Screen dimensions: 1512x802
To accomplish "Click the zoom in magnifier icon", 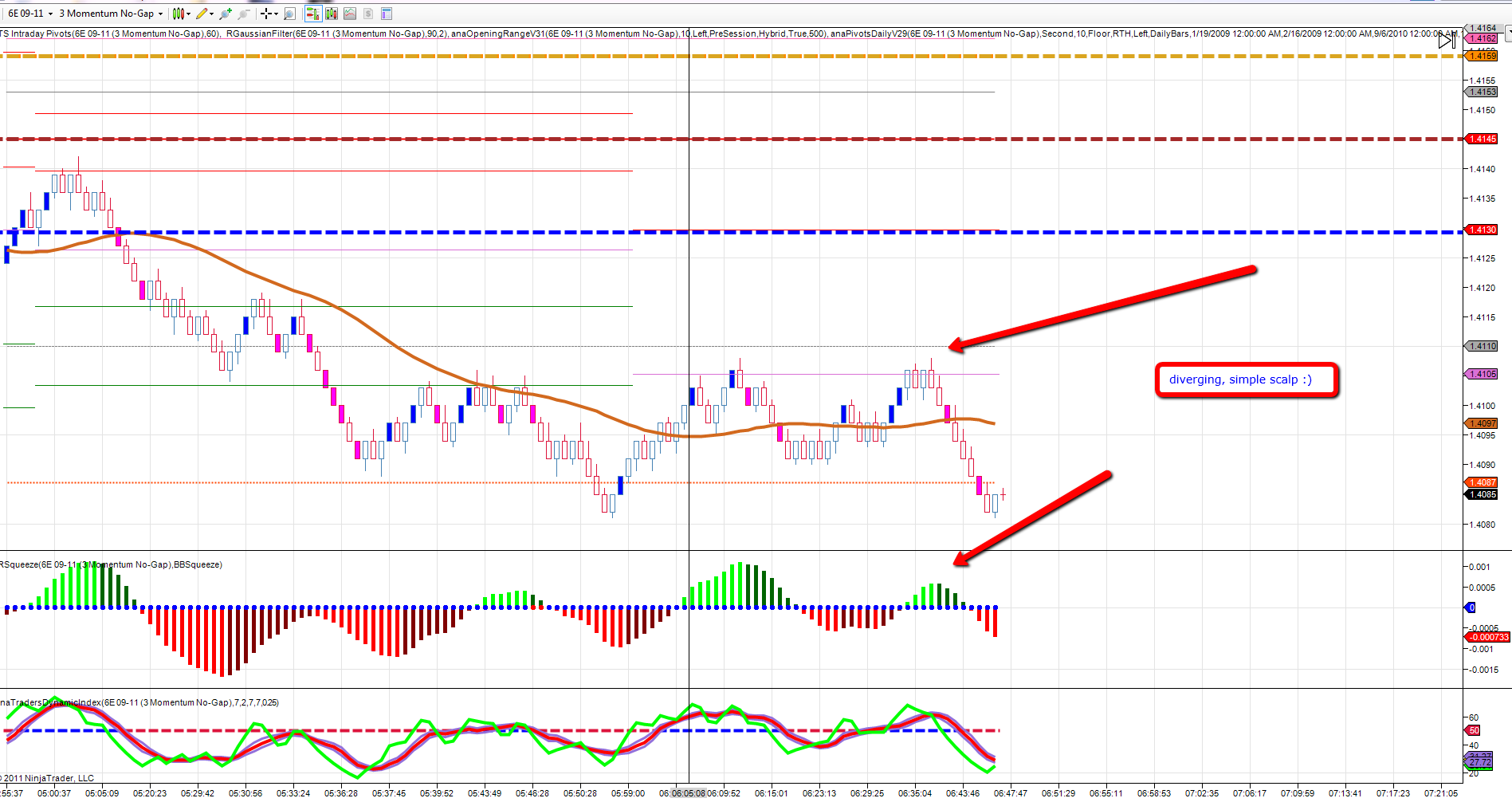I will tap(226, 14).
